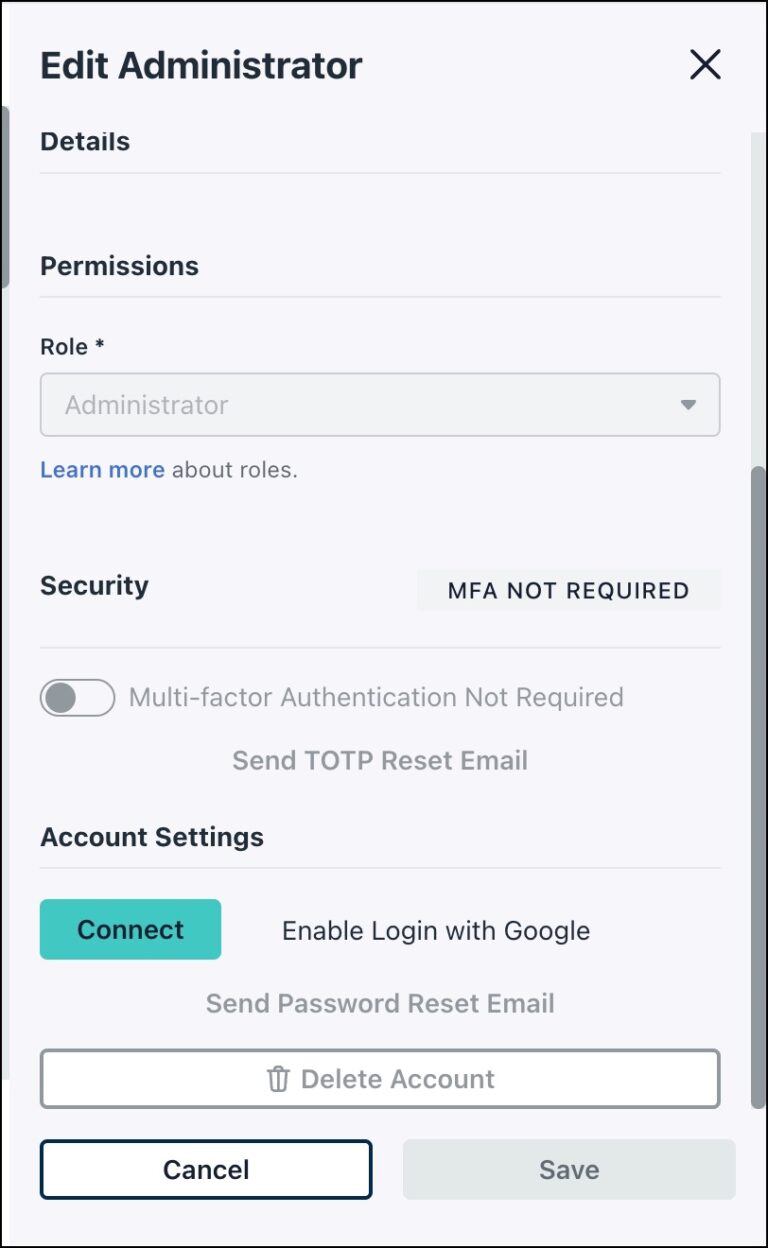Image resolution: width=768 pixels, height=1248 pixels.
Task: Click the trash icon on Delete Account
Action: [x=280, y=1078]
